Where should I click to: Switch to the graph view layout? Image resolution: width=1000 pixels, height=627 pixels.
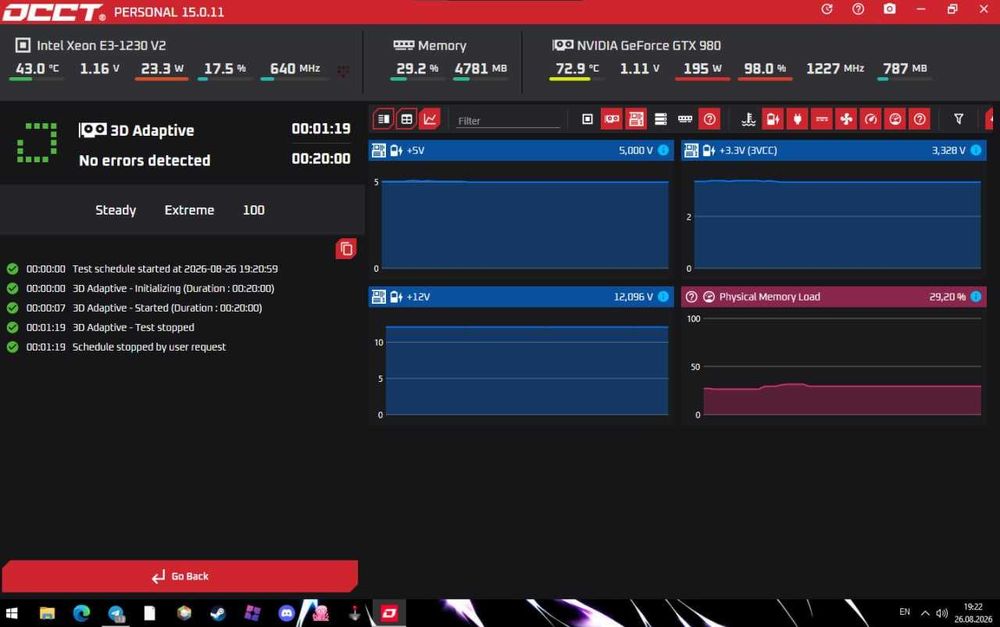point(430,119)
